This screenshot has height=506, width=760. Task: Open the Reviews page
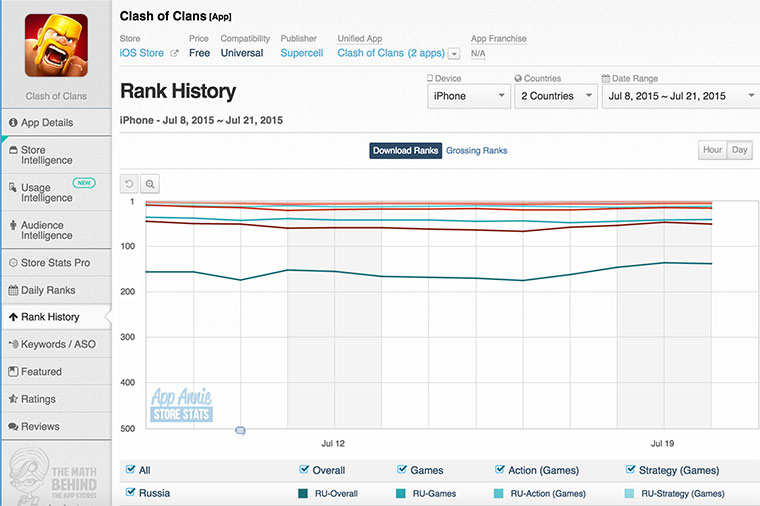56,427
